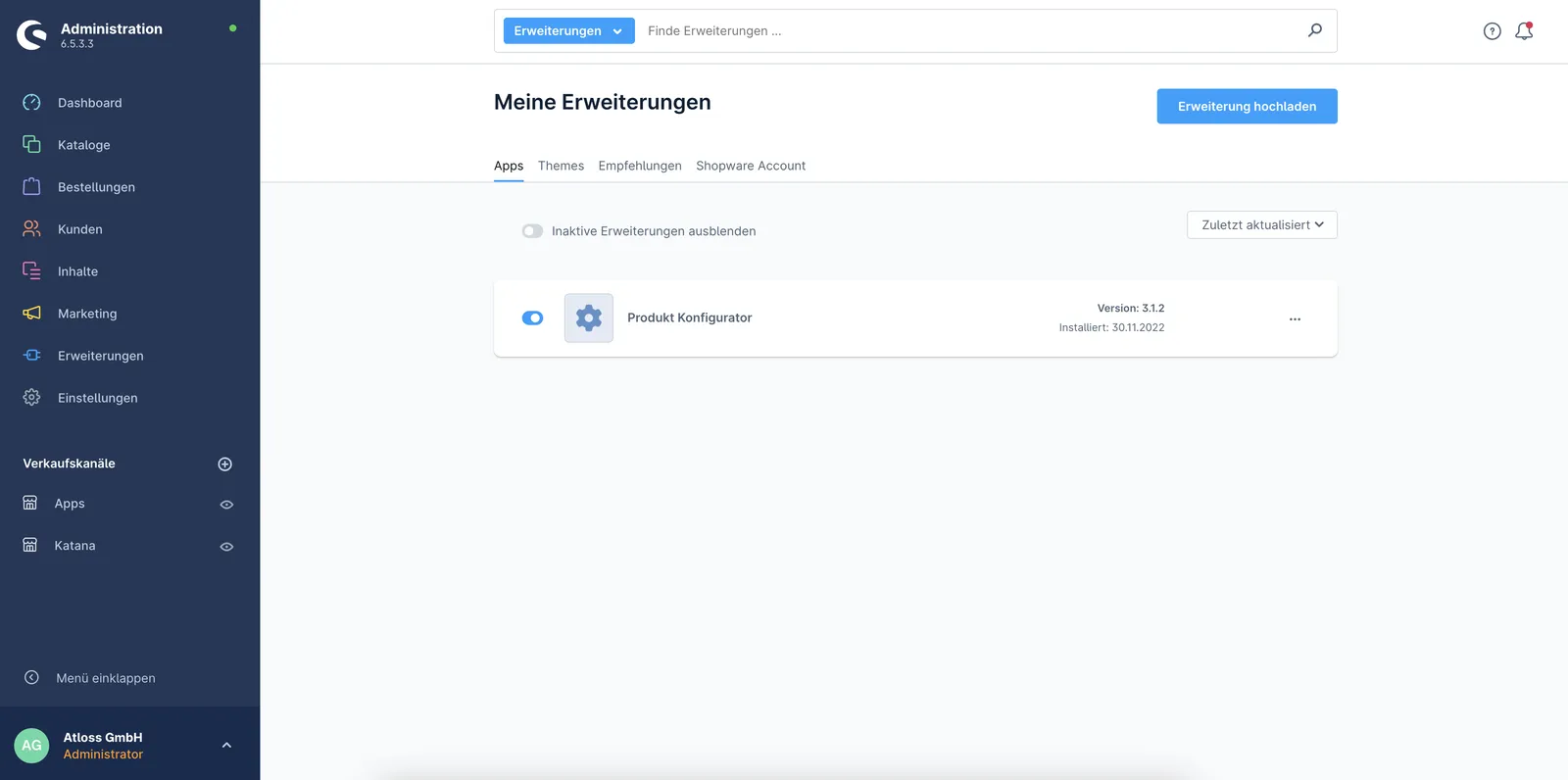Open the help question mark icon
The image size is (1568, 780).
(1492, 31)
